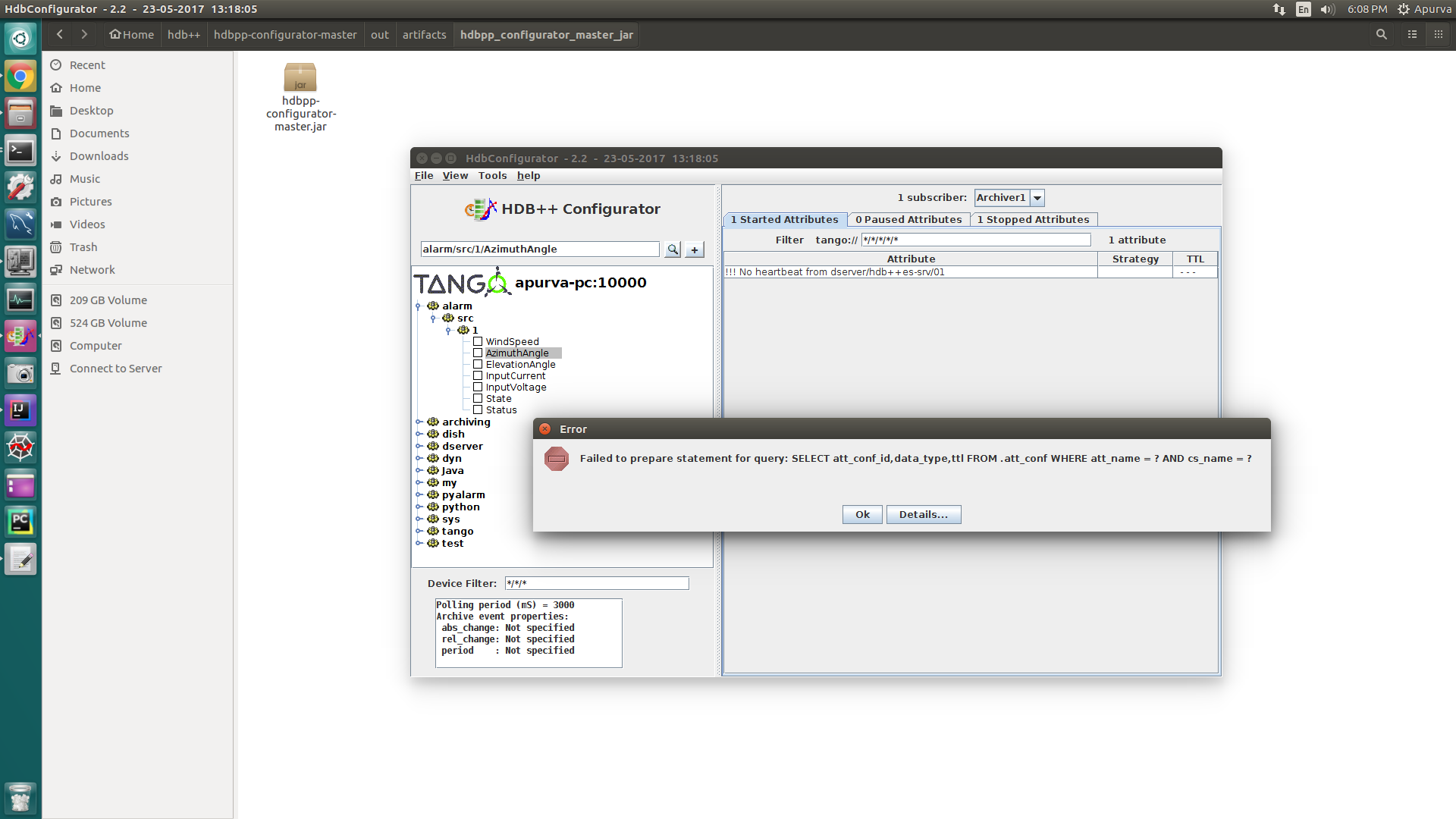Click the tango:// Filter input field

(x=976, y=240)
